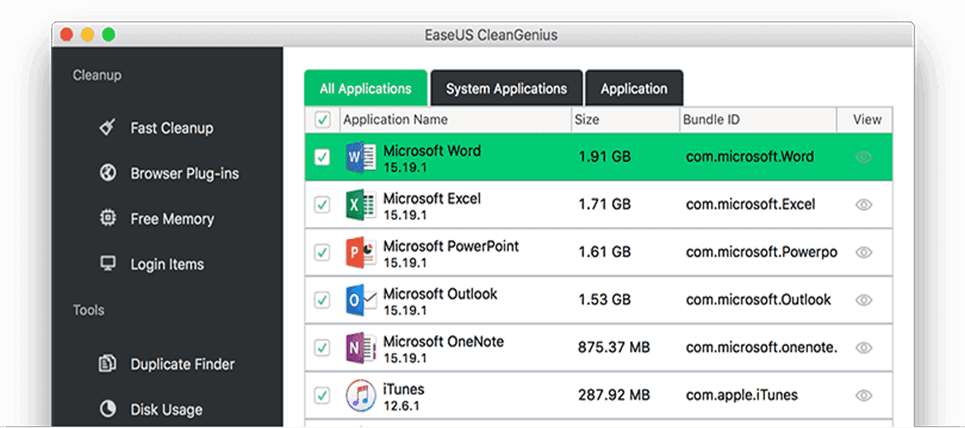Uncheck the Microsoft Word checkbox

tap(322, 157)
